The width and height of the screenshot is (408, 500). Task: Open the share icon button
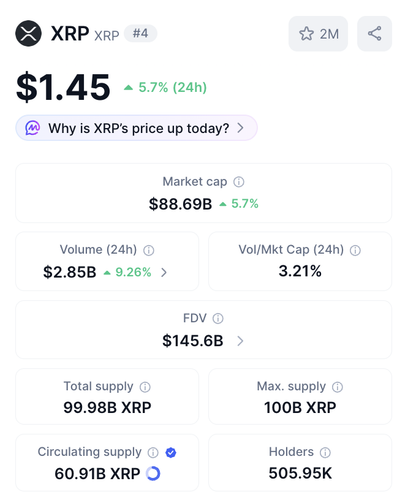(374, 34)
